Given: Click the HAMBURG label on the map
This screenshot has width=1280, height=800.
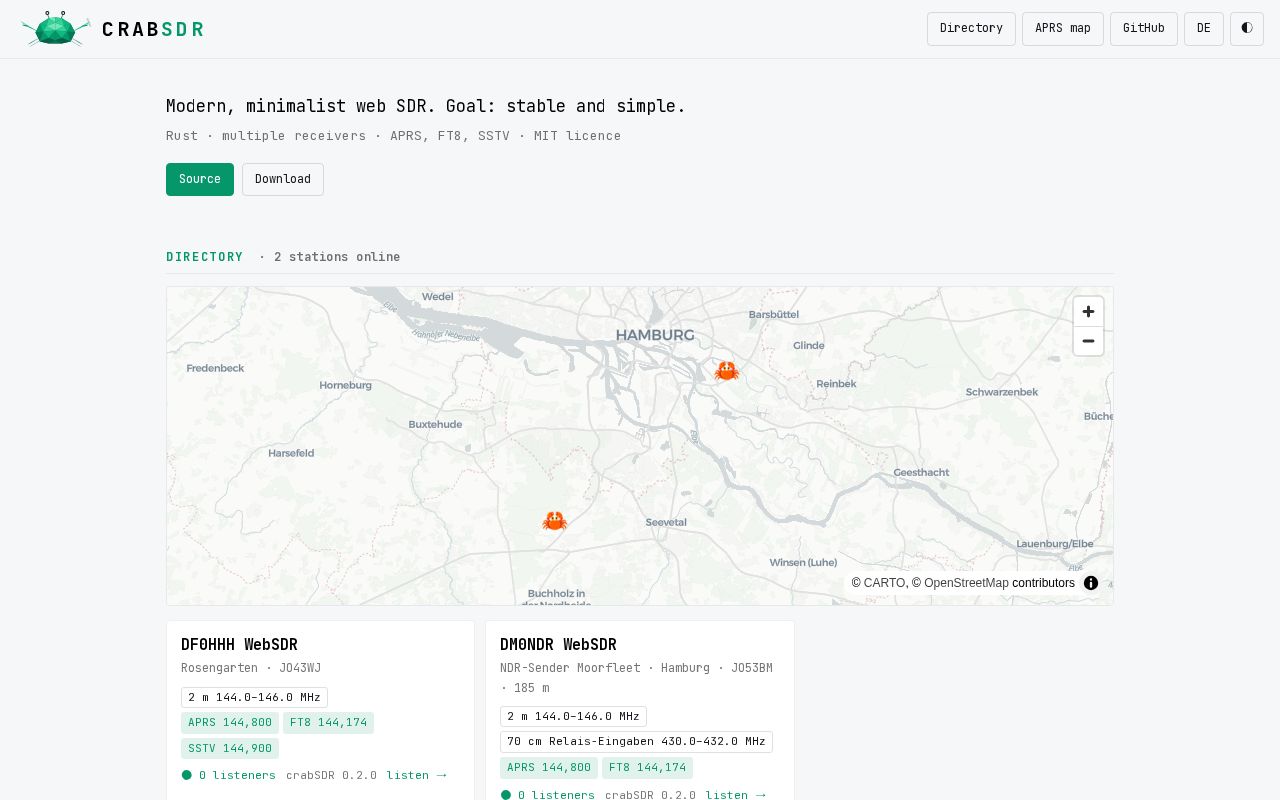Looking at the screenshot, I should click(x=655, y=335).
